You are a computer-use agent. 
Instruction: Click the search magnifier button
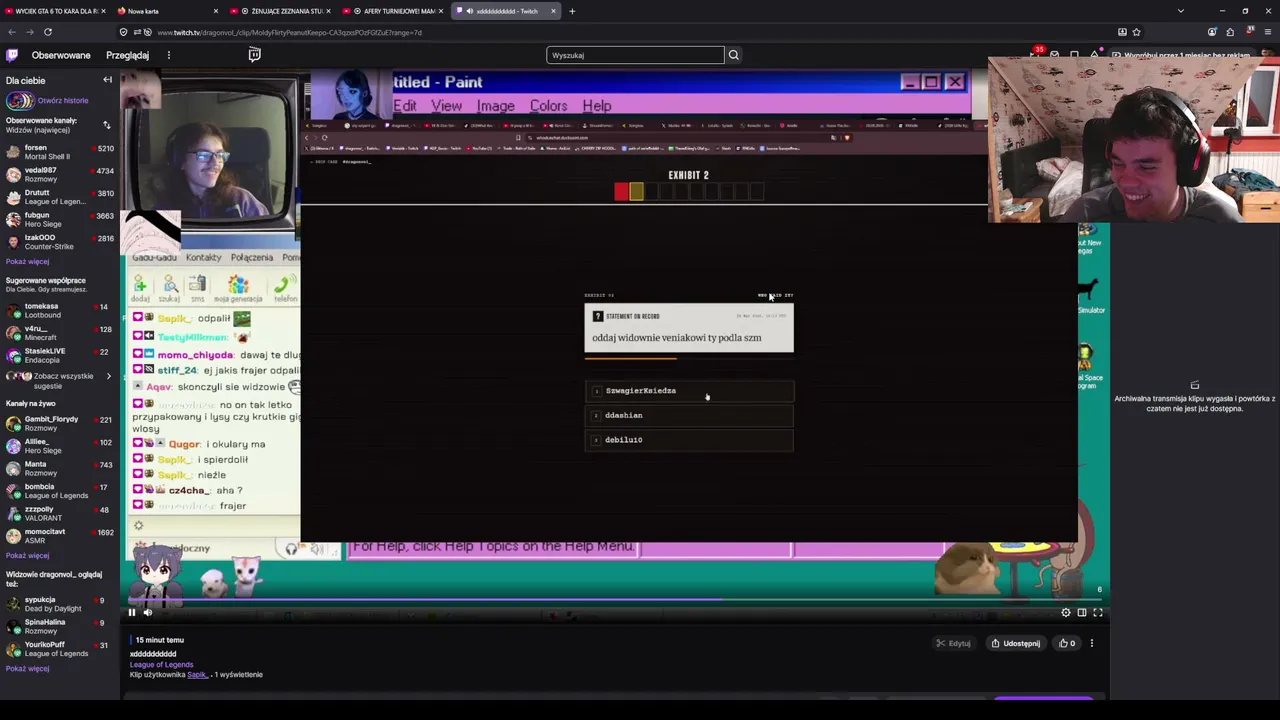(734, 55)
